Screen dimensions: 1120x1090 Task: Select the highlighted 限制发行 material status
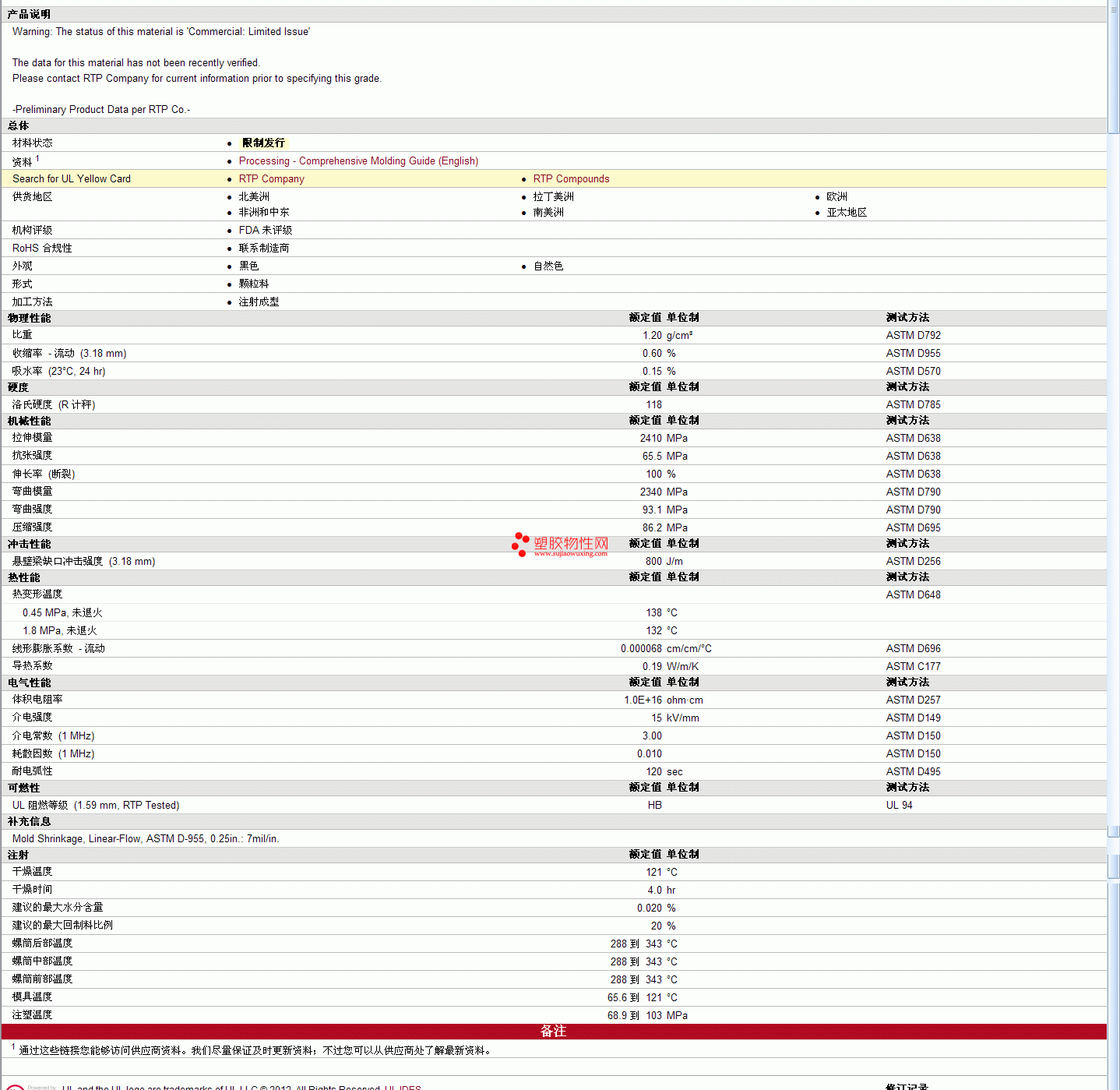coord(264,143)
